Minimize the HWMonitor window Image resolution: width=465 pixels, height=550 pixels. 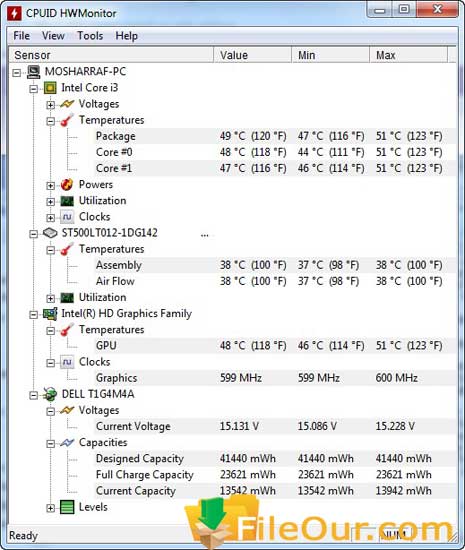click(380, 10)
